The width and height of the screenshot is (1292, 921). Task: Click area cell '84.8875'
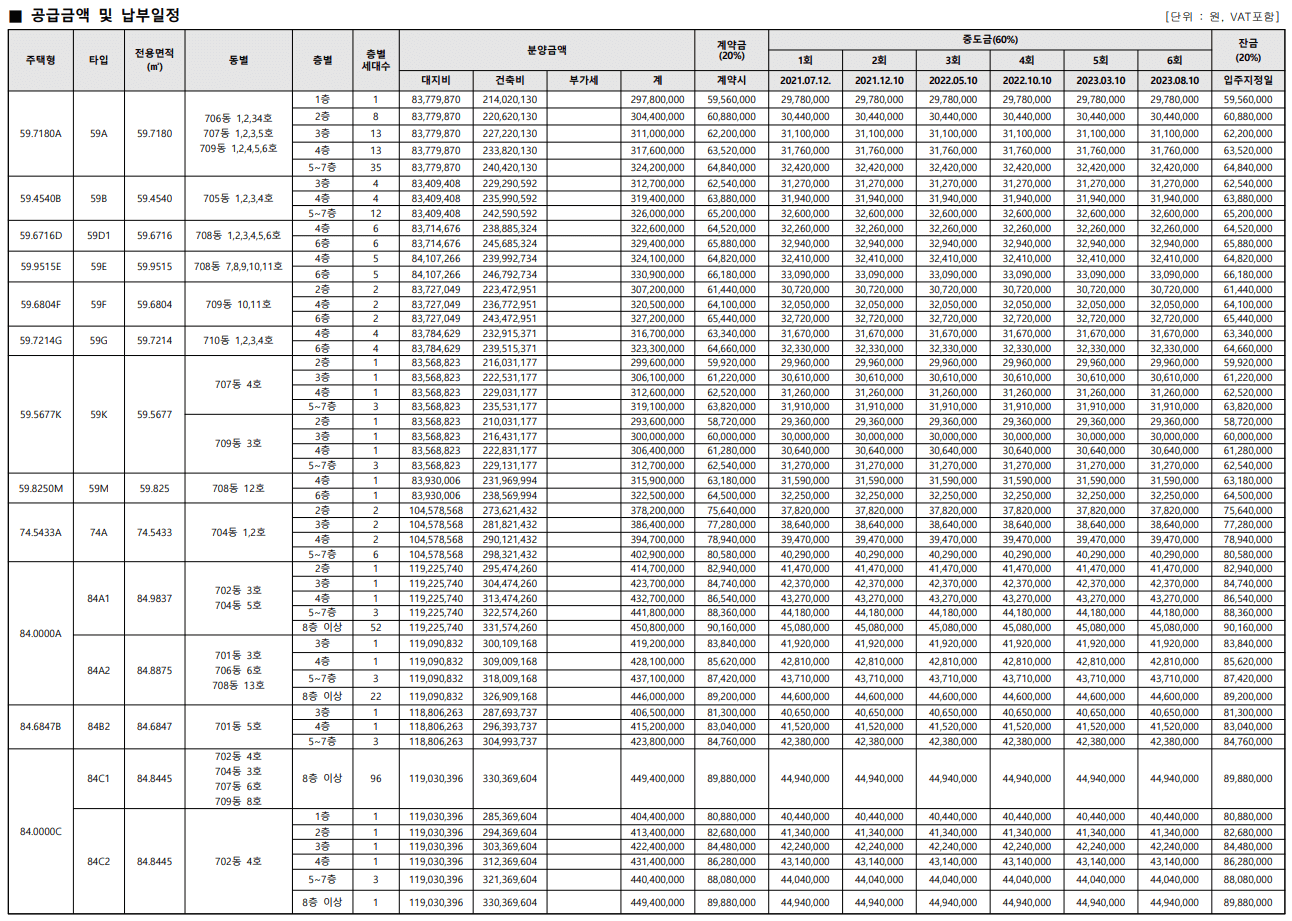point(155,670)
